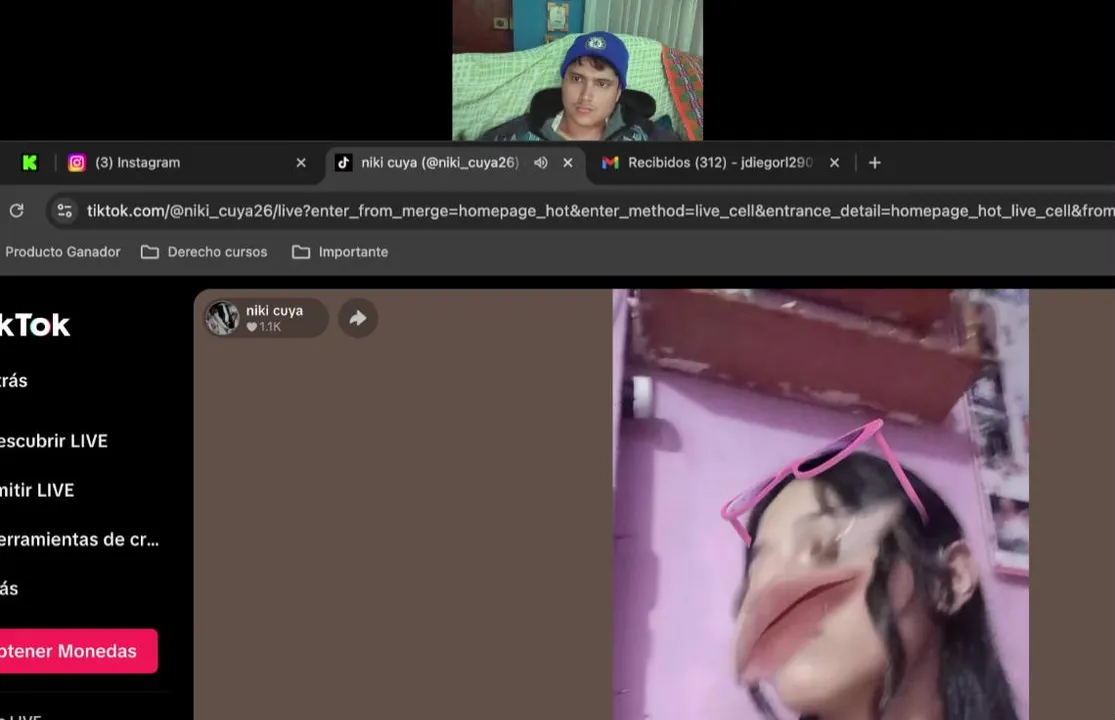Reload the current page
Screen dimensions: 1115x720
(16, 210)
